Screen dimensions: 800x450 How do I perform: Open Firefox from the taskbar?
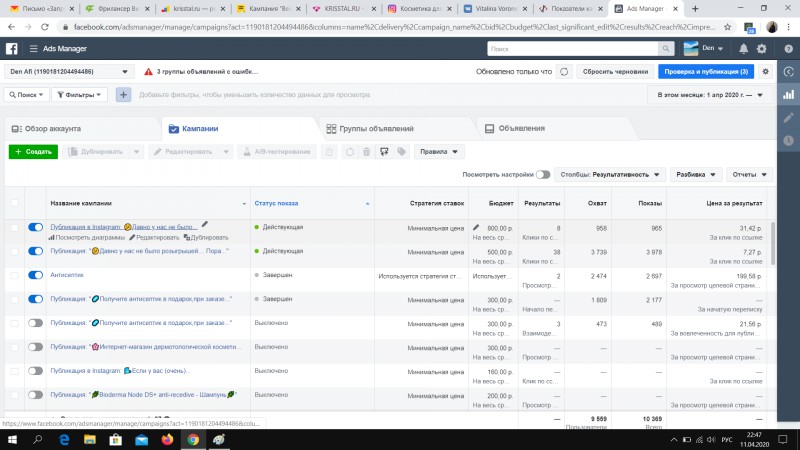tap(167, 439)
